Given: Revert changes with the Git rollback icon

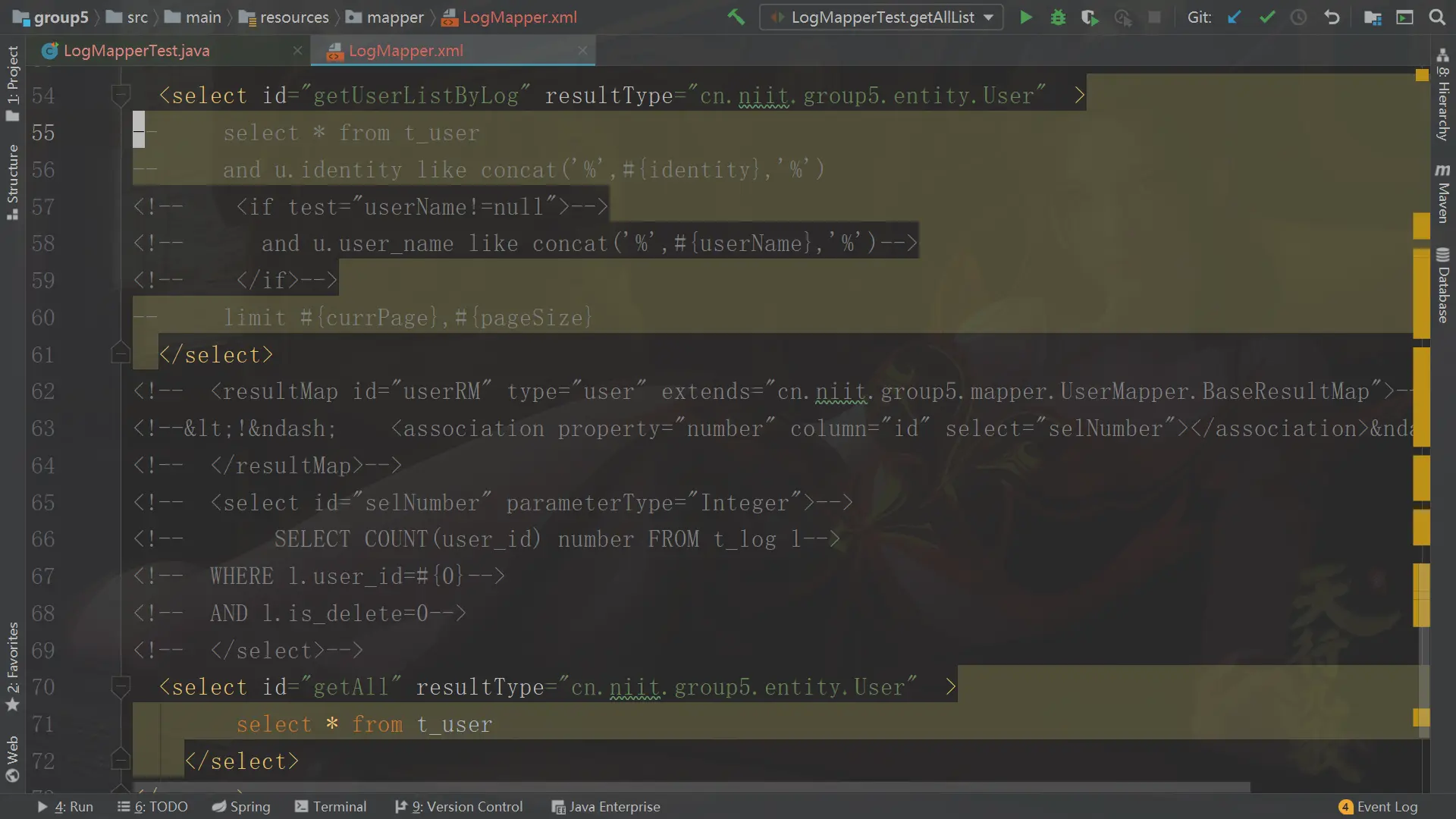Looking at the screenshot, I should click(1332, 17).
